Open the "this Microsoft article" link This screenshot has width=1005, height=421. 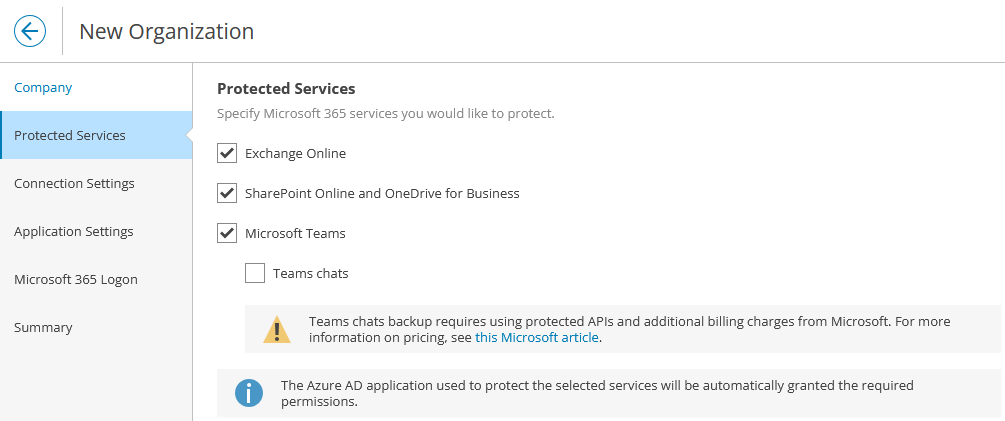pyautogui.click(x=536, y=337)
